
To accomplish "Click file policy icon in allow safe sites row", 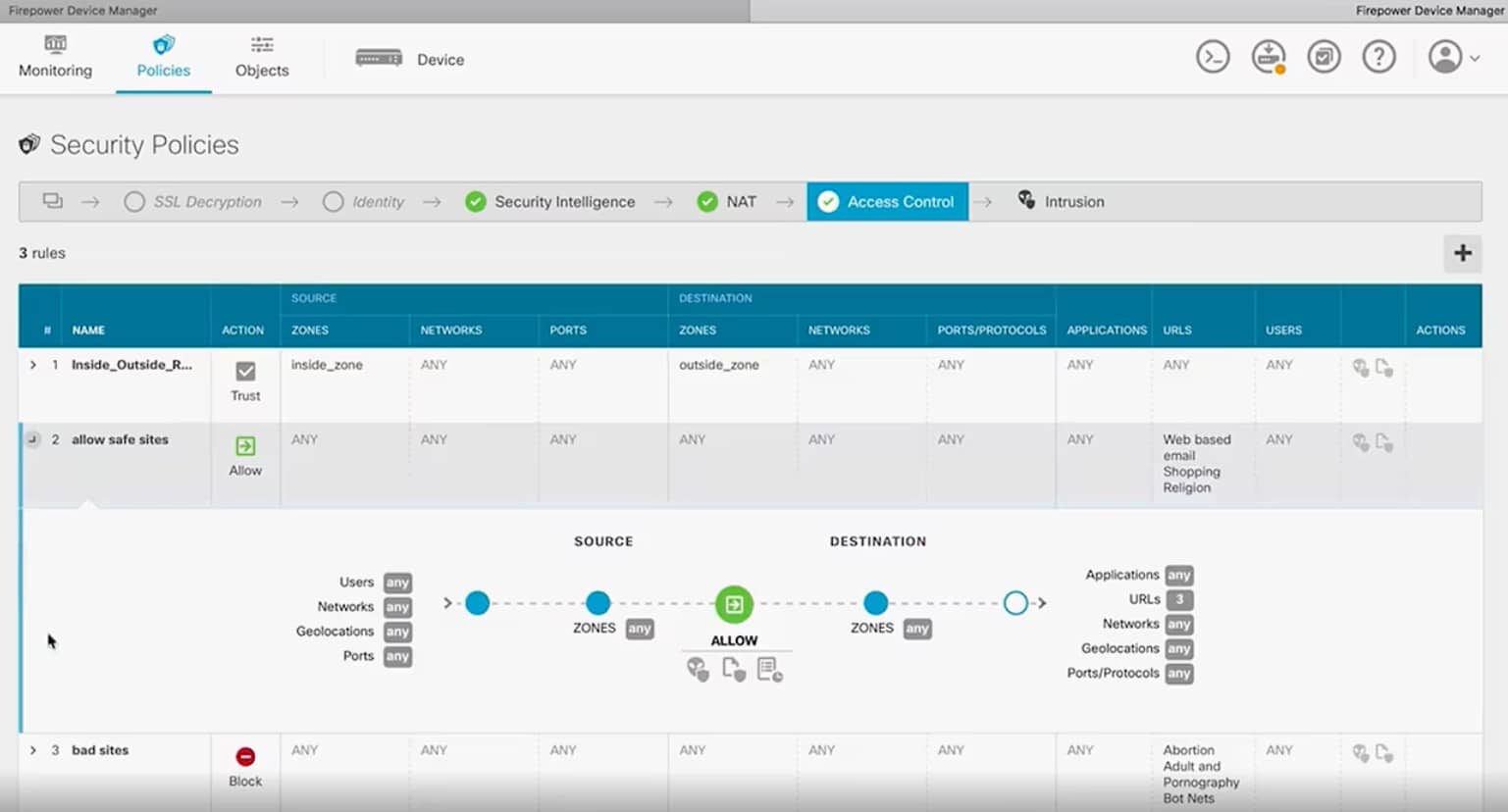I will 1384,442.
